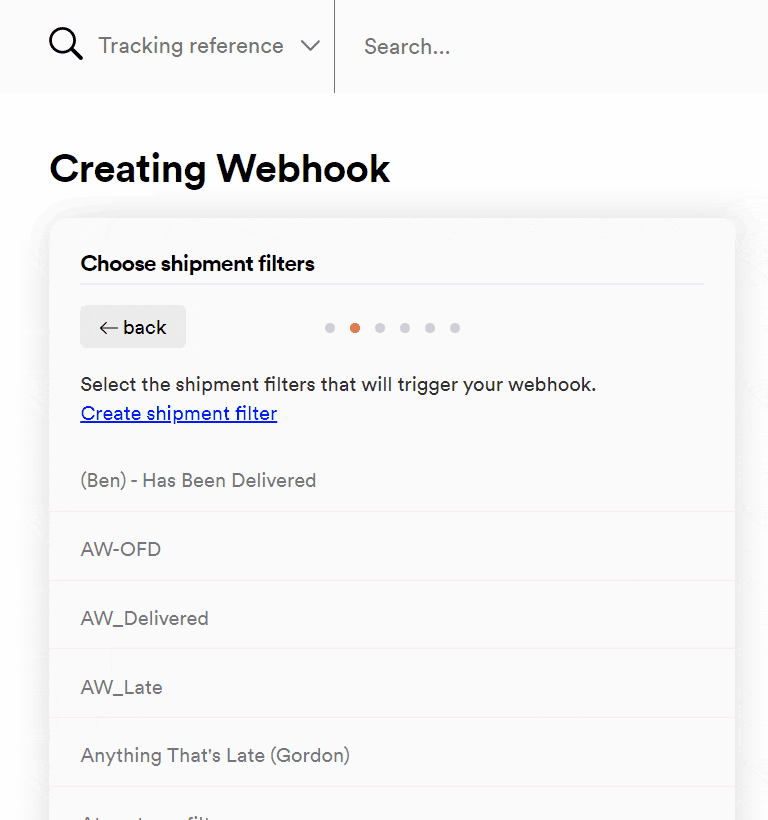Viewport: 768px width, 820px height.
Task: Open the Tracking reference dropdown
Action: click(191, 45)
